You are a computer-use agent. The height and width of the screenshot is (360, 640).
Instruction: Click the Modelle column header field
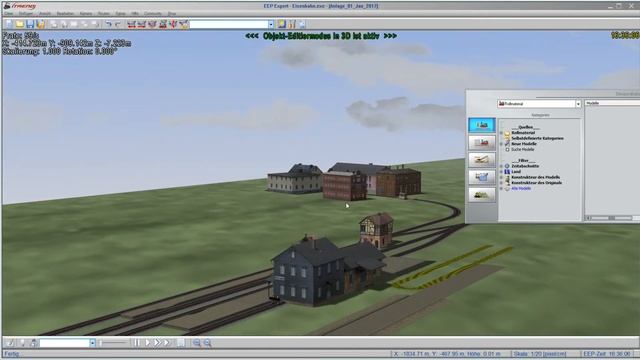pyautogui.click(x=612, y=103)
